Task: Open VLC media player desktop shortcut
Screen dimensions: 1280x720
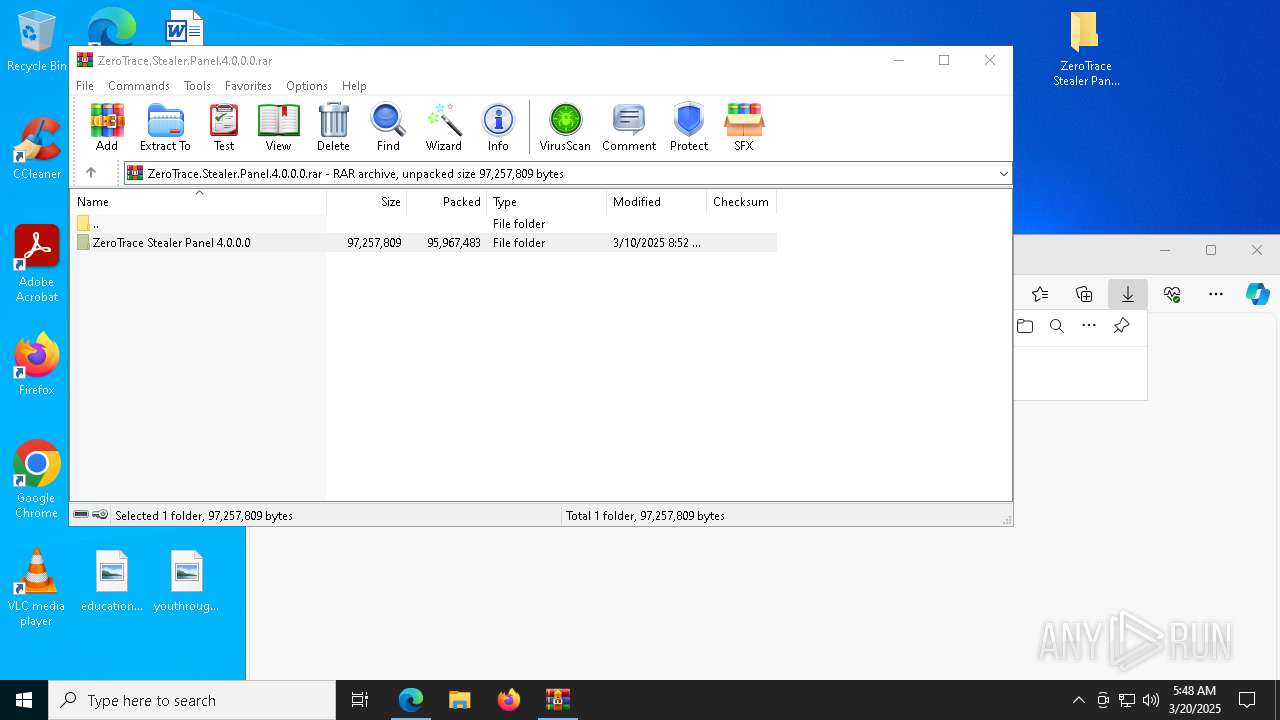Action: (37, 588)
